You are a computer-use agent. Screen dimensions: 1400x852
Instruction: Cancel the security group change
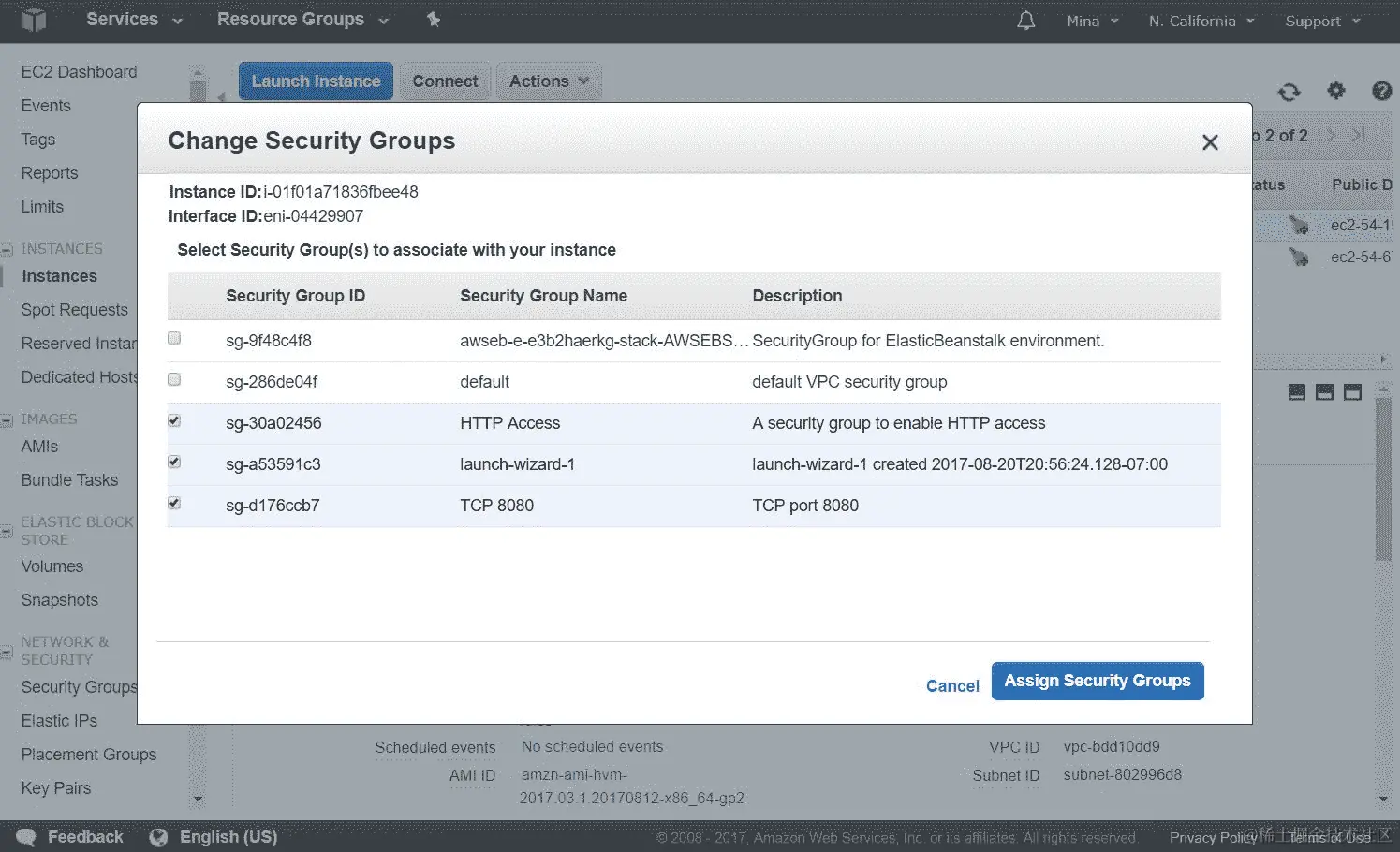952,686
